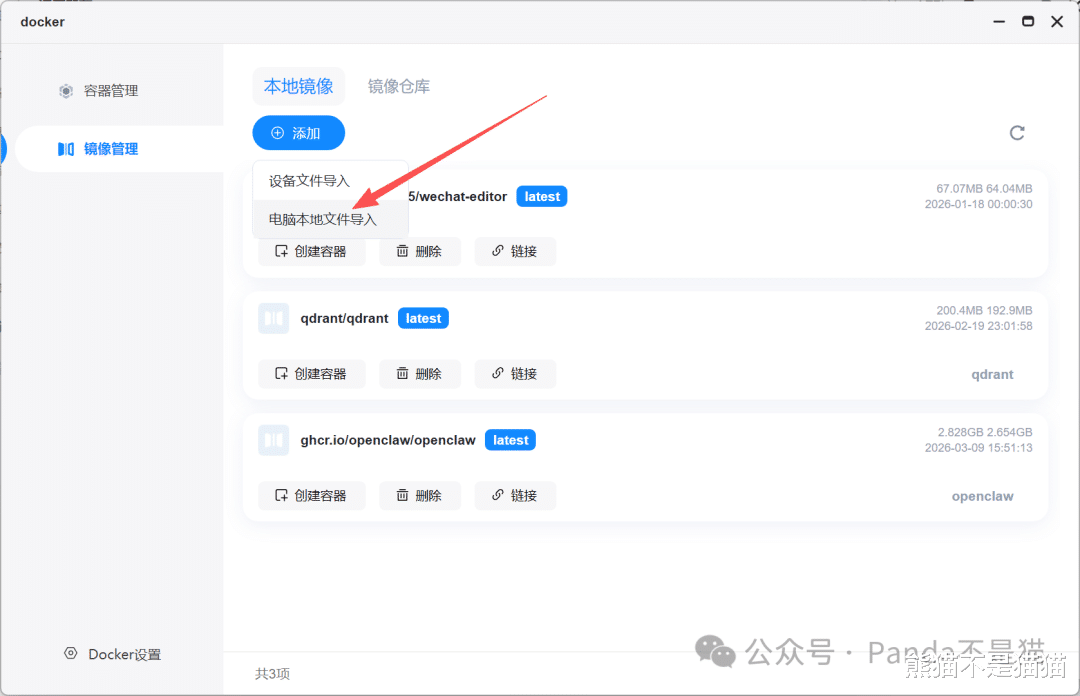This screenshot has width=1080, height=696.
Task: Create container from qdrant/qdrant image
Action: point(311,373)
